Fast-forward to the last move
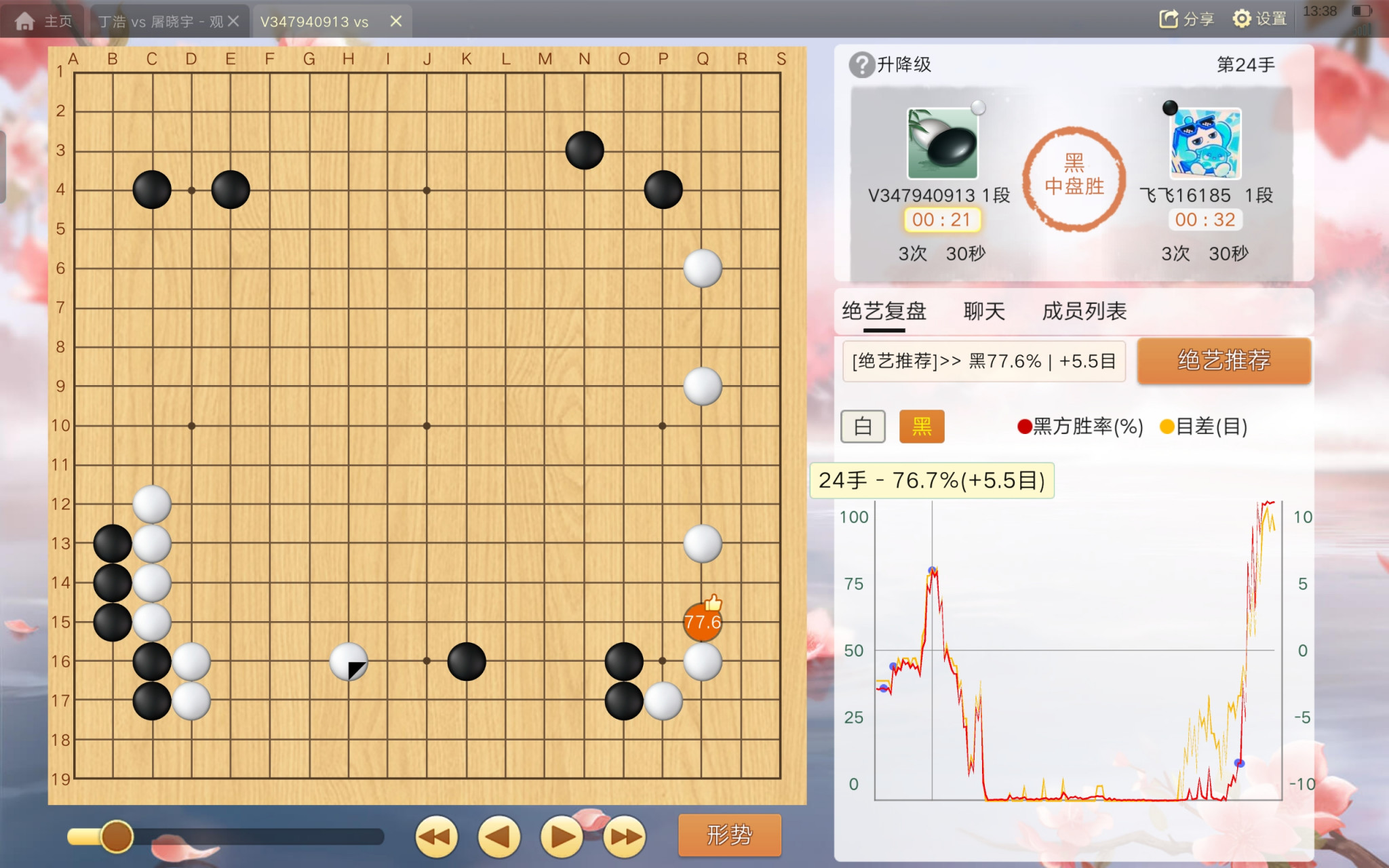Viewport: 1389px width, 868px height. pos(624,837)
